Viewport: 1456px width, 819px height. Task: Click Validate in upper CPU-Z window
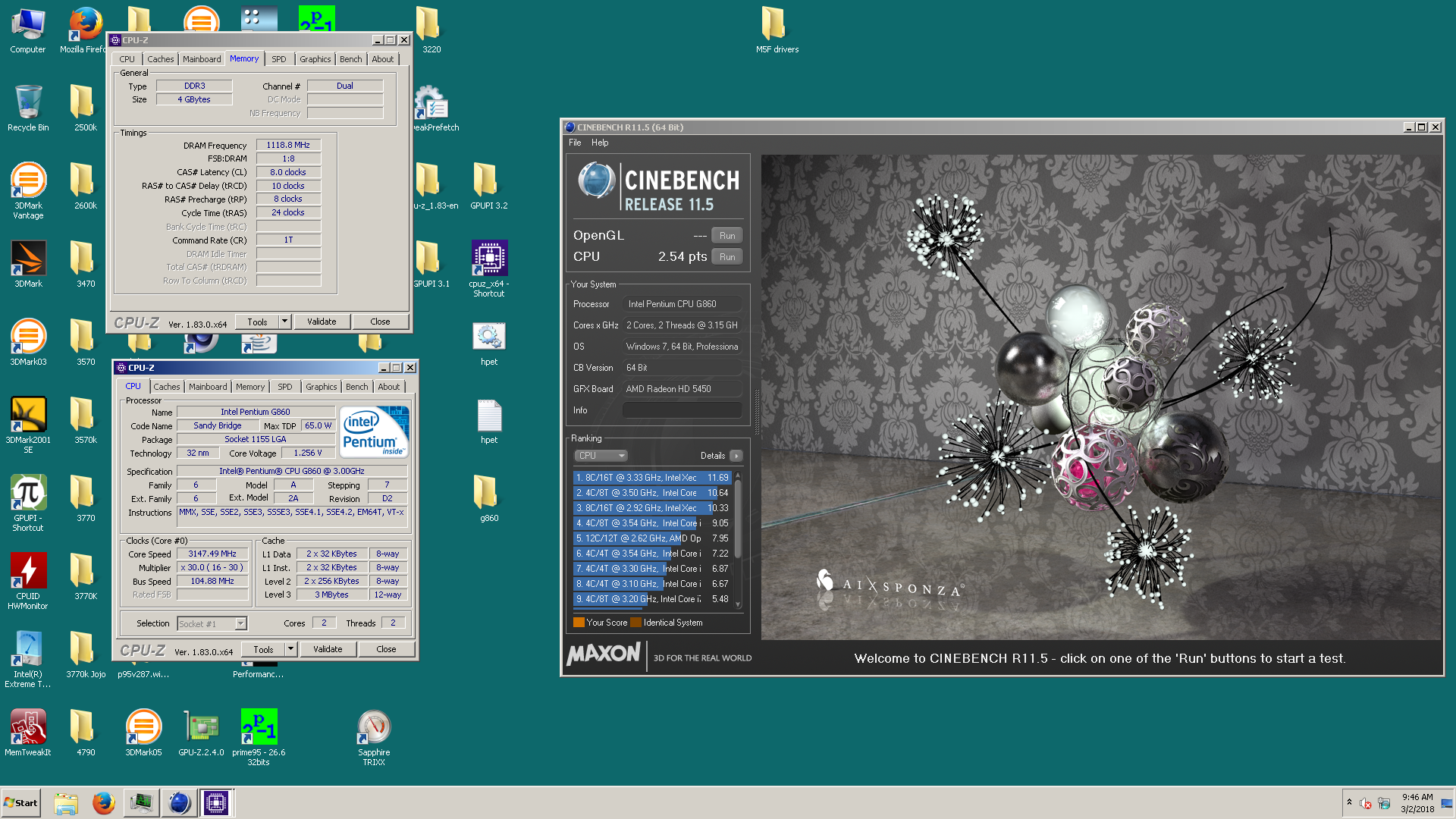(x=322, y=322)
